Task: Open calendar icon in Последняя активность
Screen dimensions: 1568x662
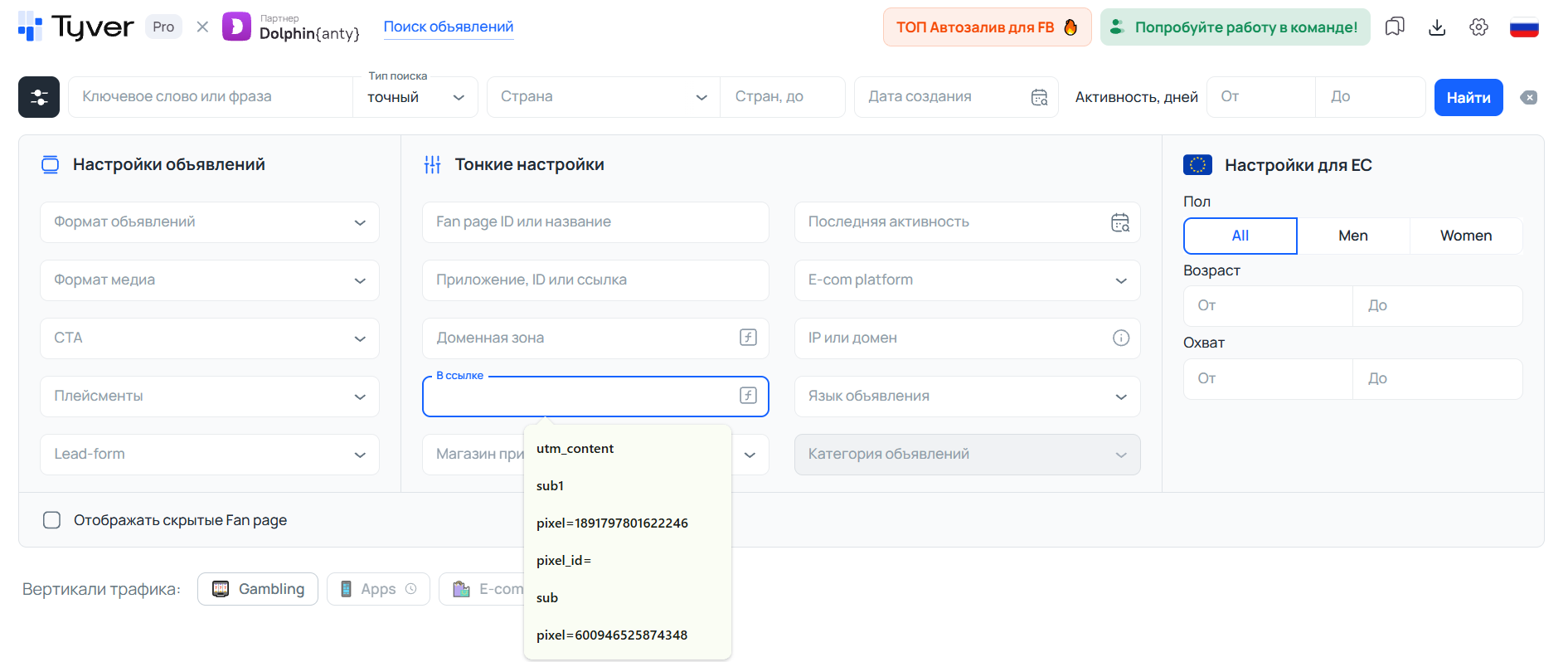Action: click(x=1120, y=222)
